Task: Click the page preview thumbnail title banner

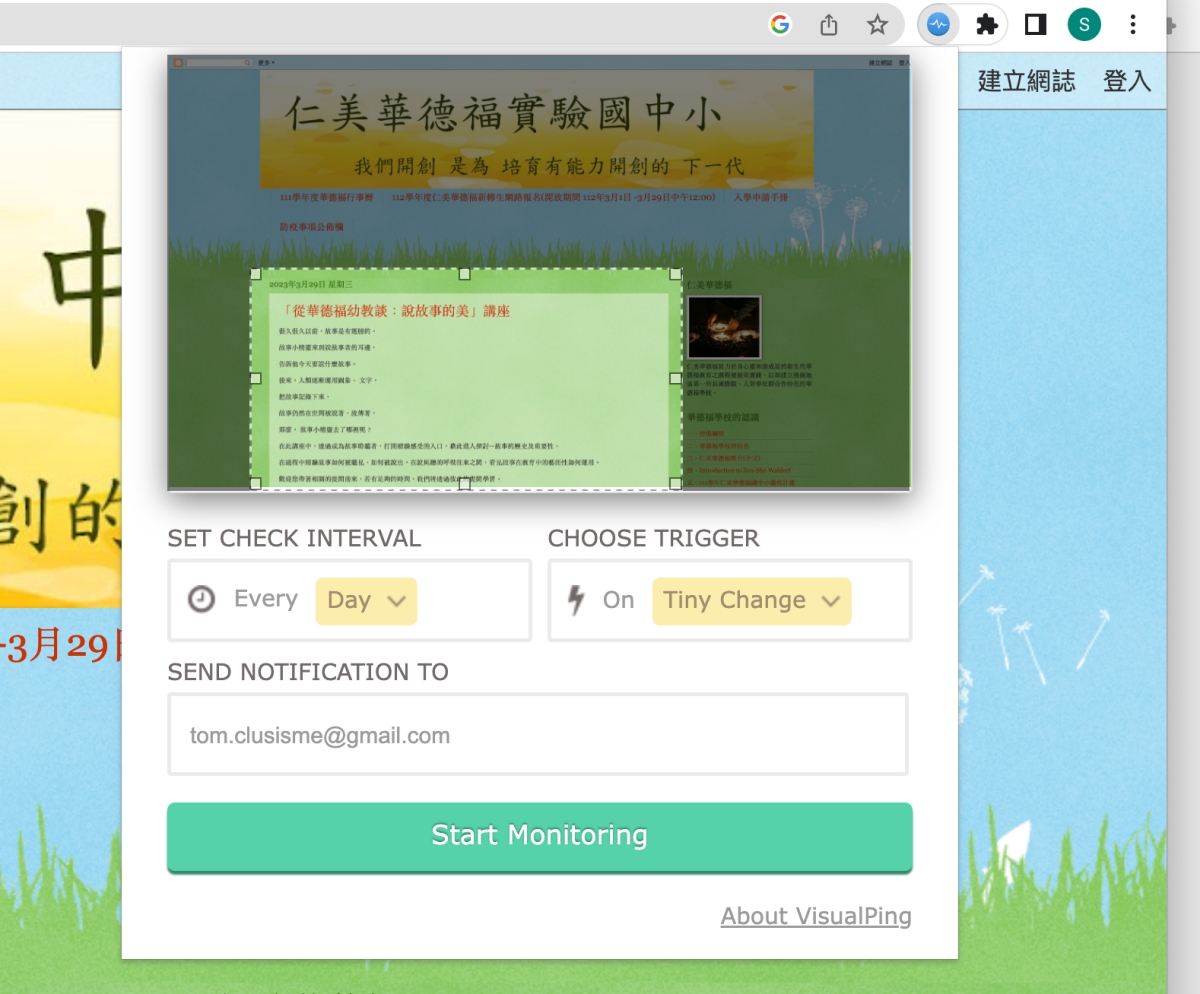Action: (x=537, y=130)
